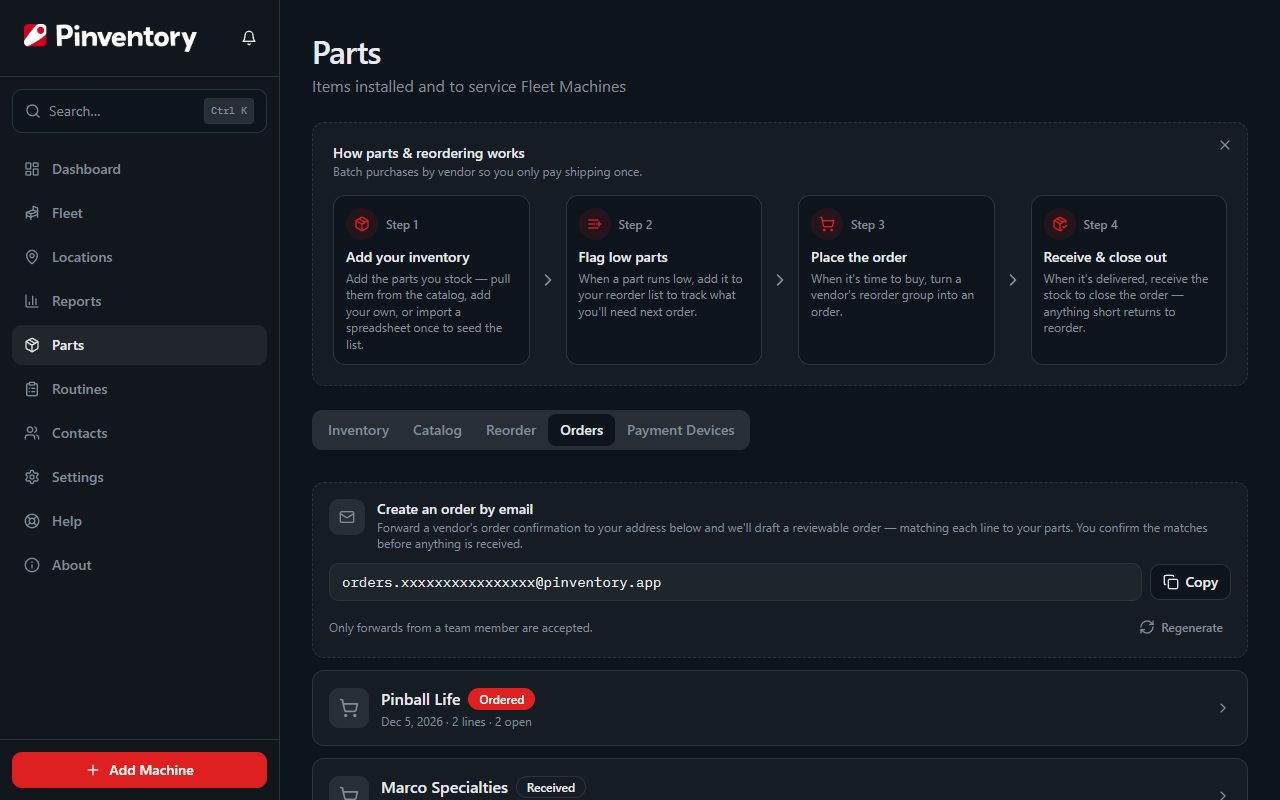This screenshot has height=800, width=1280.
Task: Click the Parts box icon in sidebar
Action: pos(32,345)
